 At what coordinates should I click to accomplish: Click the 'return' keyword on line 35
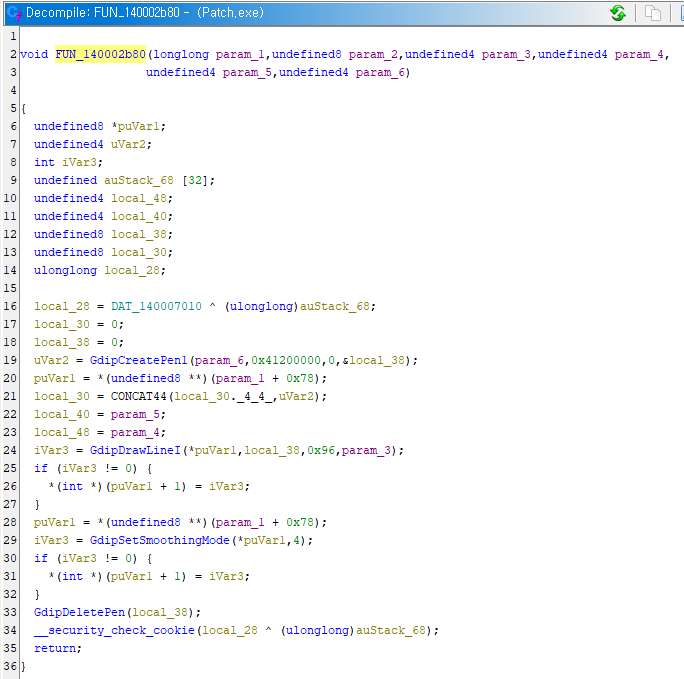(x=55, y=648)
